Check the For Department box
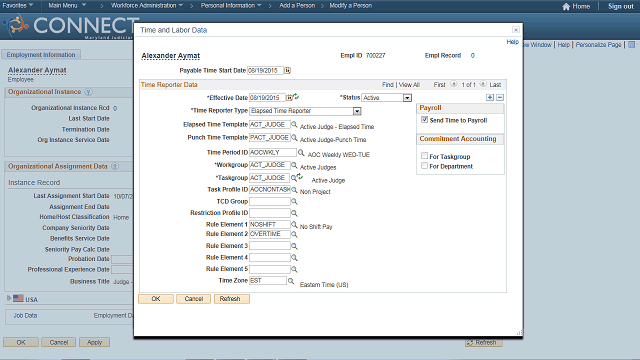640x360 pixels. (424, 166)
